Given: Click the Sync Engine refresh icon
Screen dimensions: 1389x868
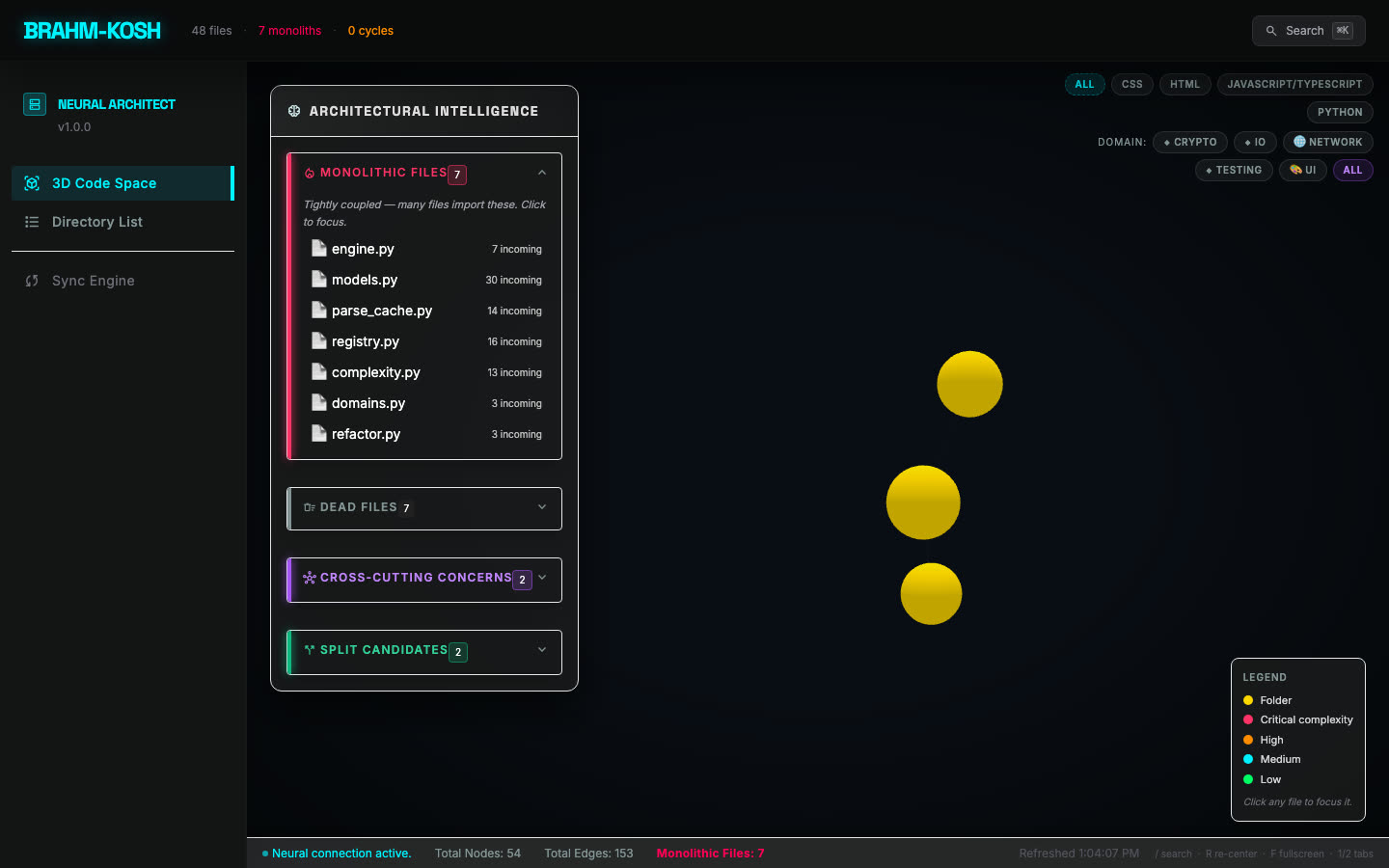Looking at the screenshot, I should point(32,281).
